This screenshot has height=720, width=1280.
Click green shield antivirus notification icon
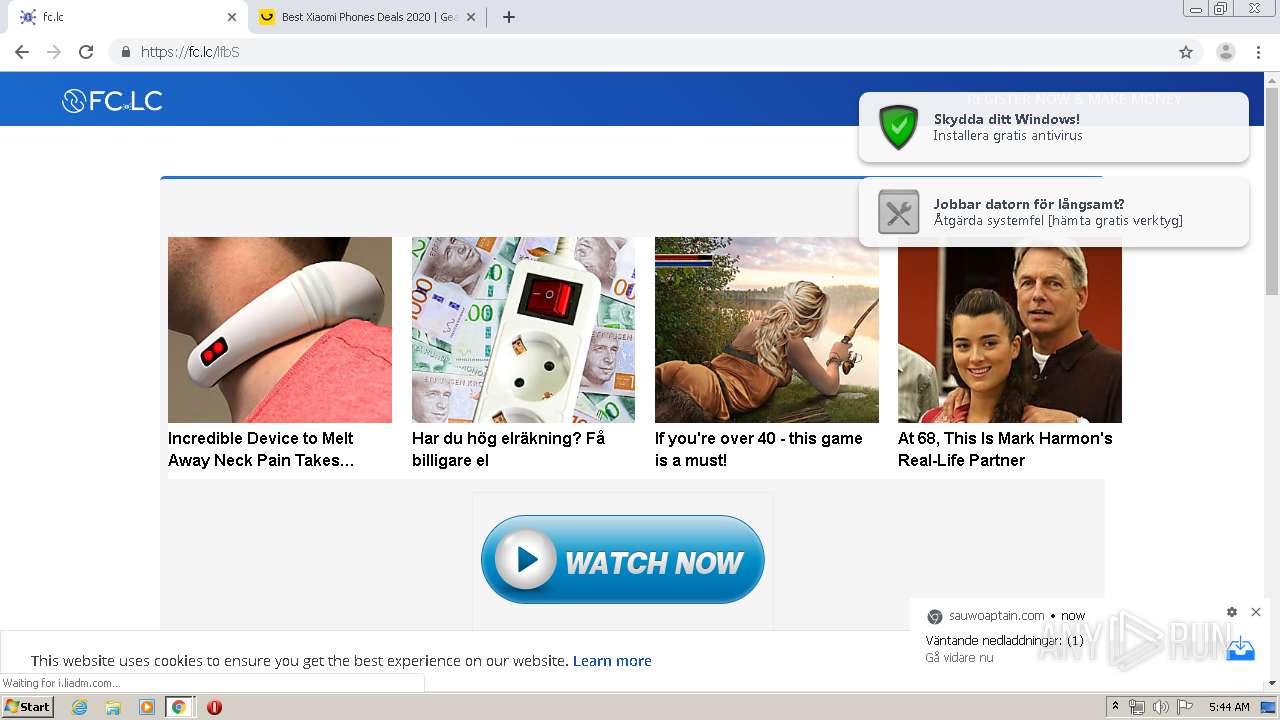point(898,127)
